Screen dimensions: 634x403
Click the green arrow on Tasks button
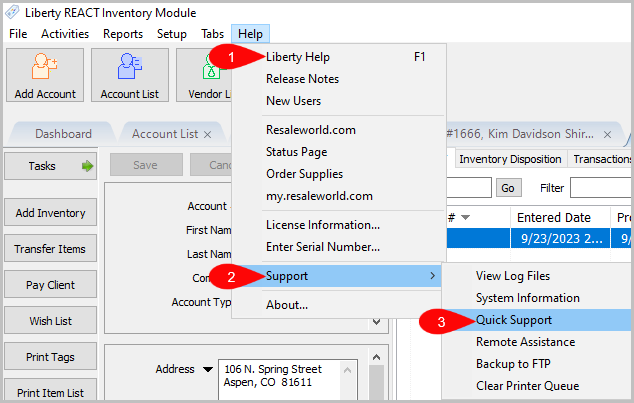[87, 166]
